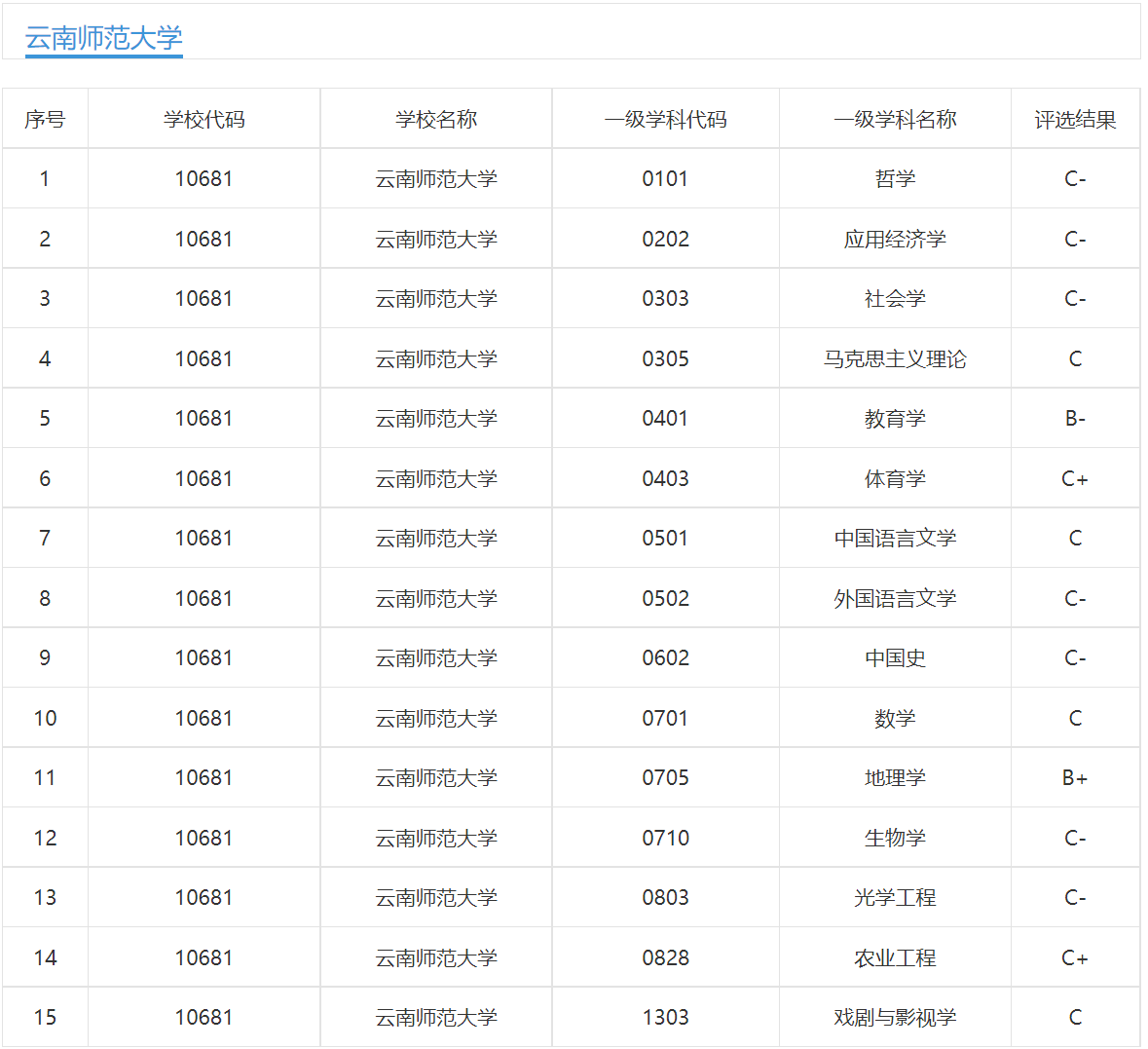Click serial number 5 cell

(x=45, y=418)
